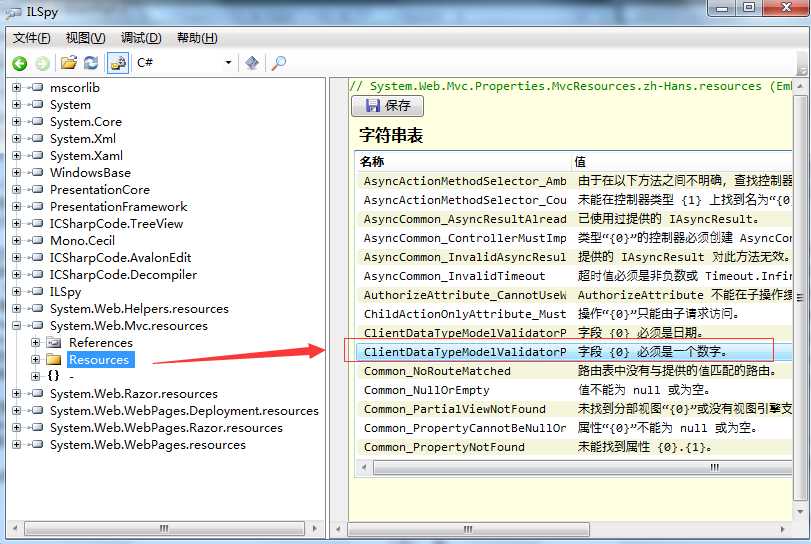The image size is (811, 544).
Task: Open search with the magnifier icon
Action: [x=279, y=63]
